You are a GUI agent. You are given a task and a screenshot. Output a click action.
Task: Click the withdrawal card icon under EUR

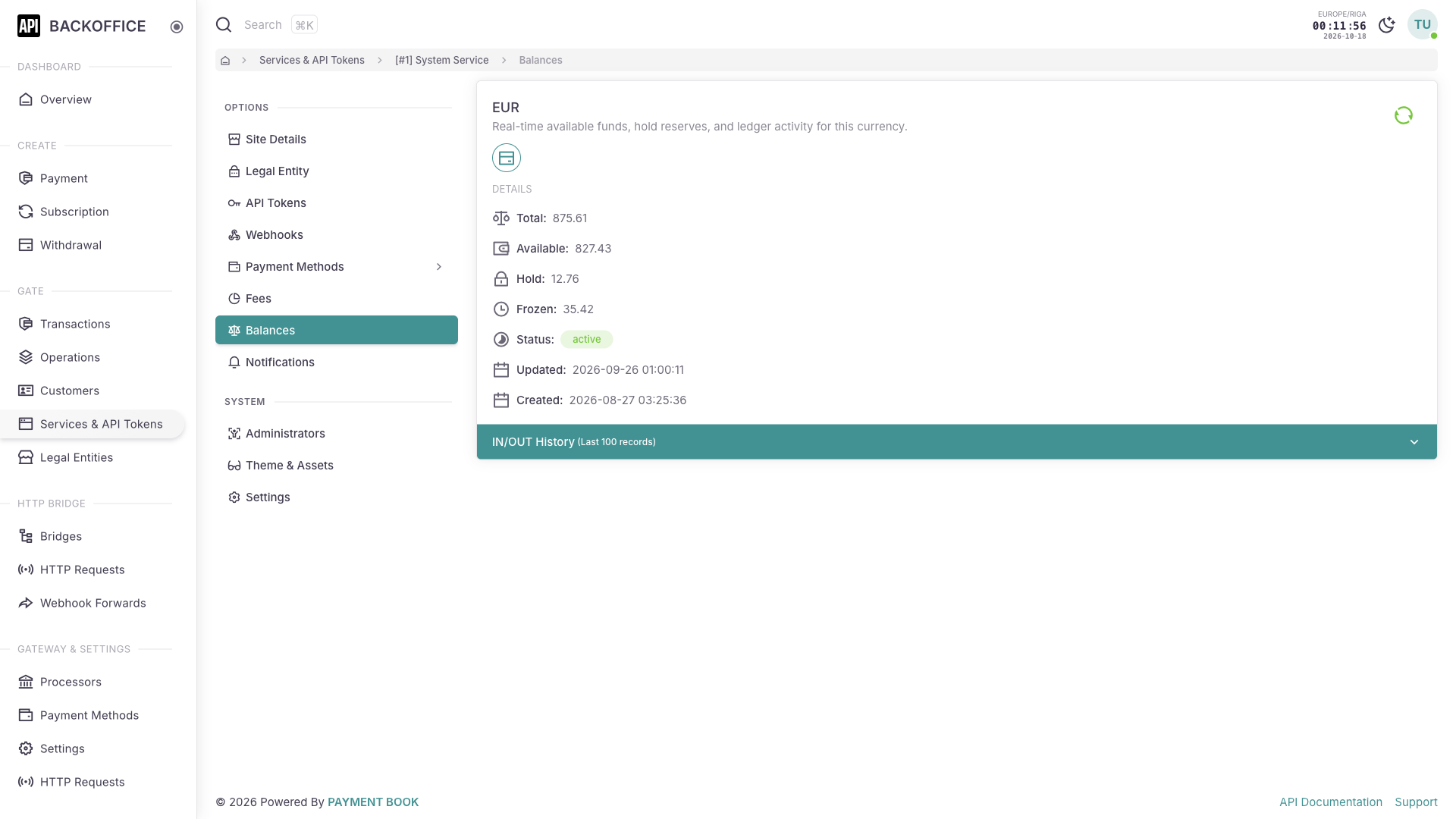tap(507, 158)
